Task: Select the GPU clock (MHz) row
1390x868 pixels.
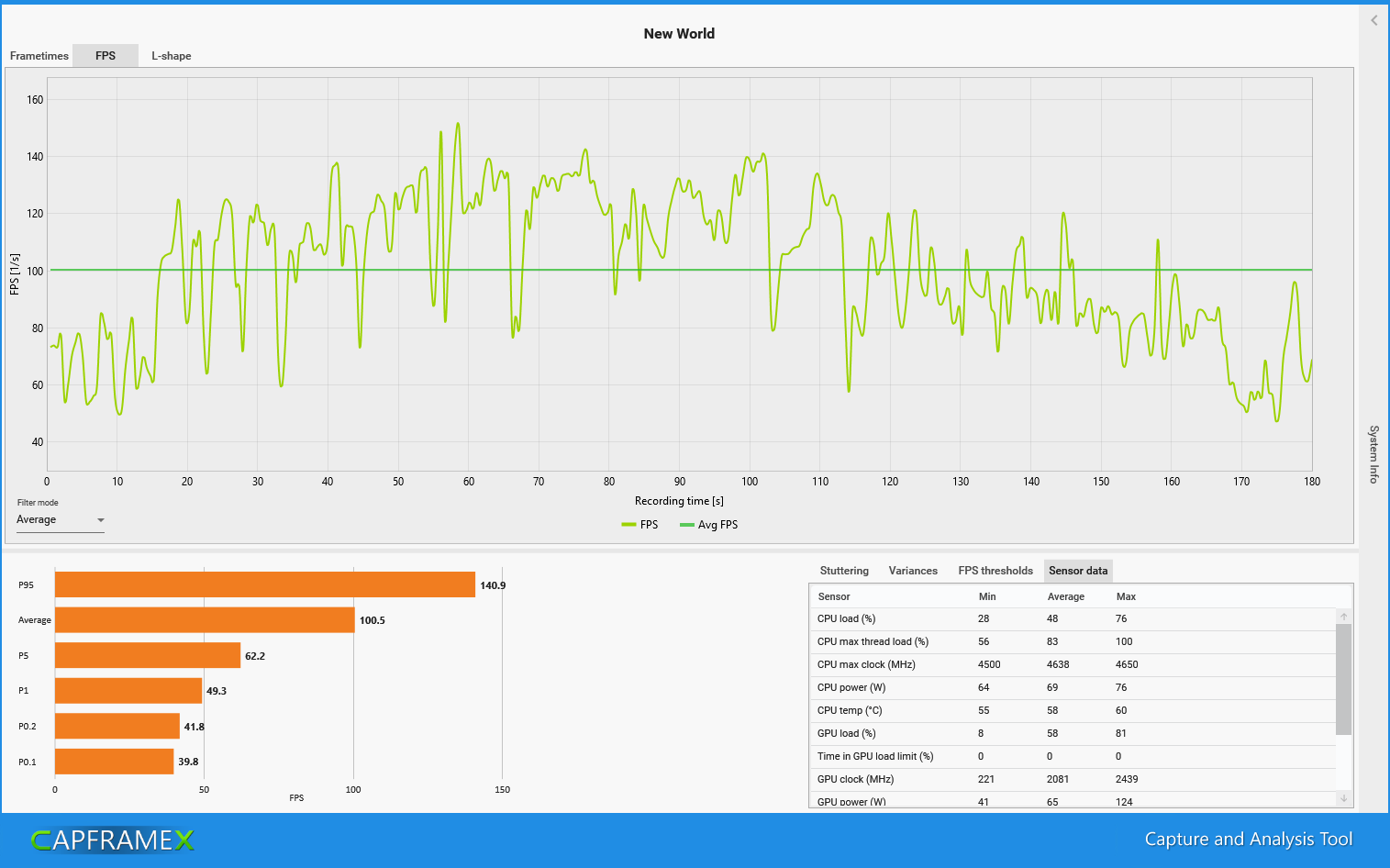Action: (x=1073, y=779)
